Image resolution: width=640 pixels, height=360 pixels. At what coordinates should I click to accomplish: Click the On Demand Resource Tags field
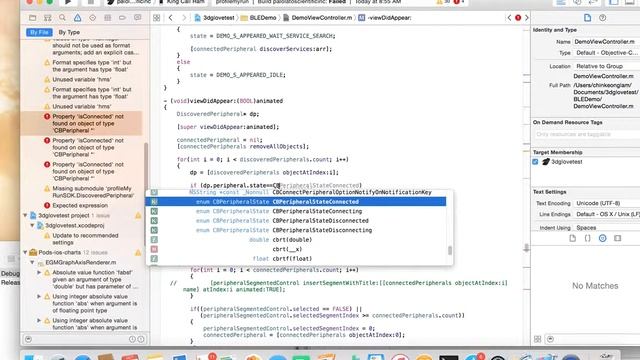(587, 134)
